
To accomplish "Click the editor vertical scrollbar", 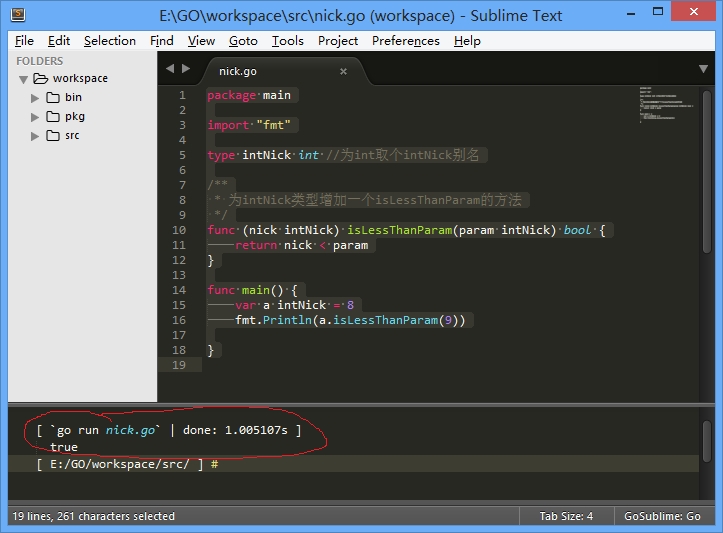I will (x=707, y=172).
